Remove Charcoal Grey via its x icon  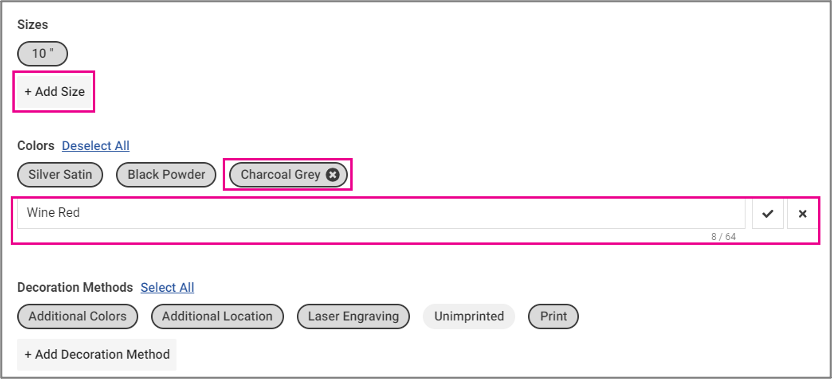click(x=332, y=175)
